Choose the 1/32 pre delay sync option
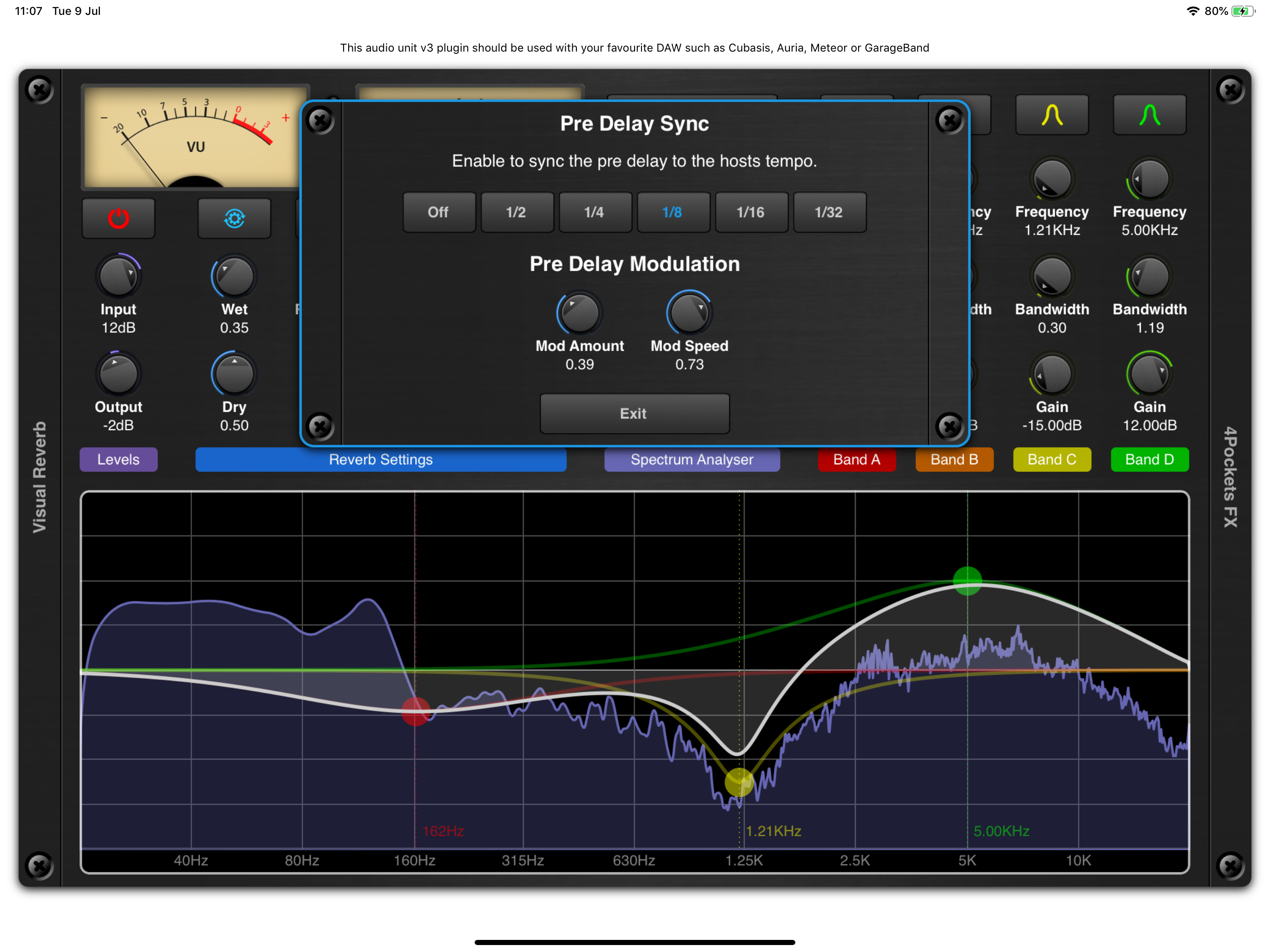 (x=828, y=212)
